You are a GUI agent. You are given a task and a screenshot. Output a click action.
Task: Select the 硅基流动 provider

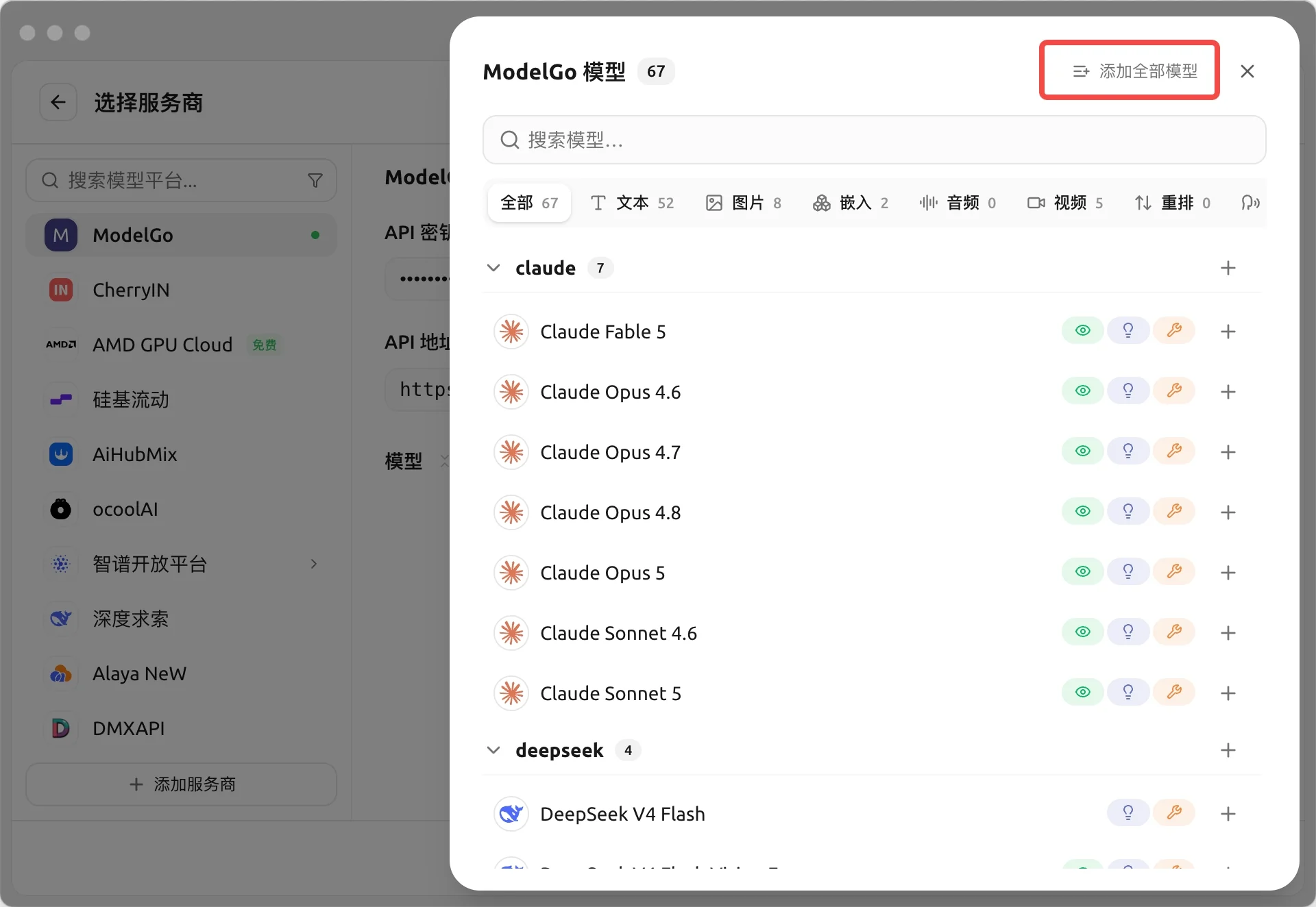(x=182, y=399)
